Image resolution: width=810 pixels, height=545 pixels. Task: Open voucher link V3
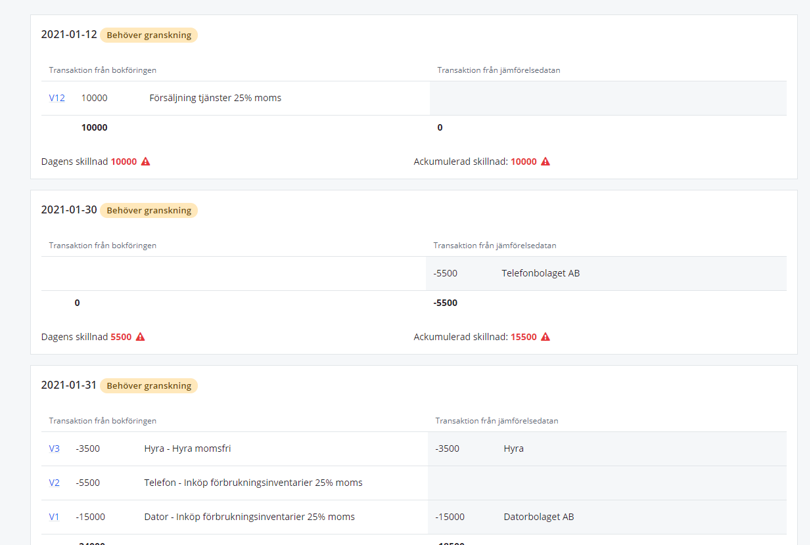(x=54, y=449)
